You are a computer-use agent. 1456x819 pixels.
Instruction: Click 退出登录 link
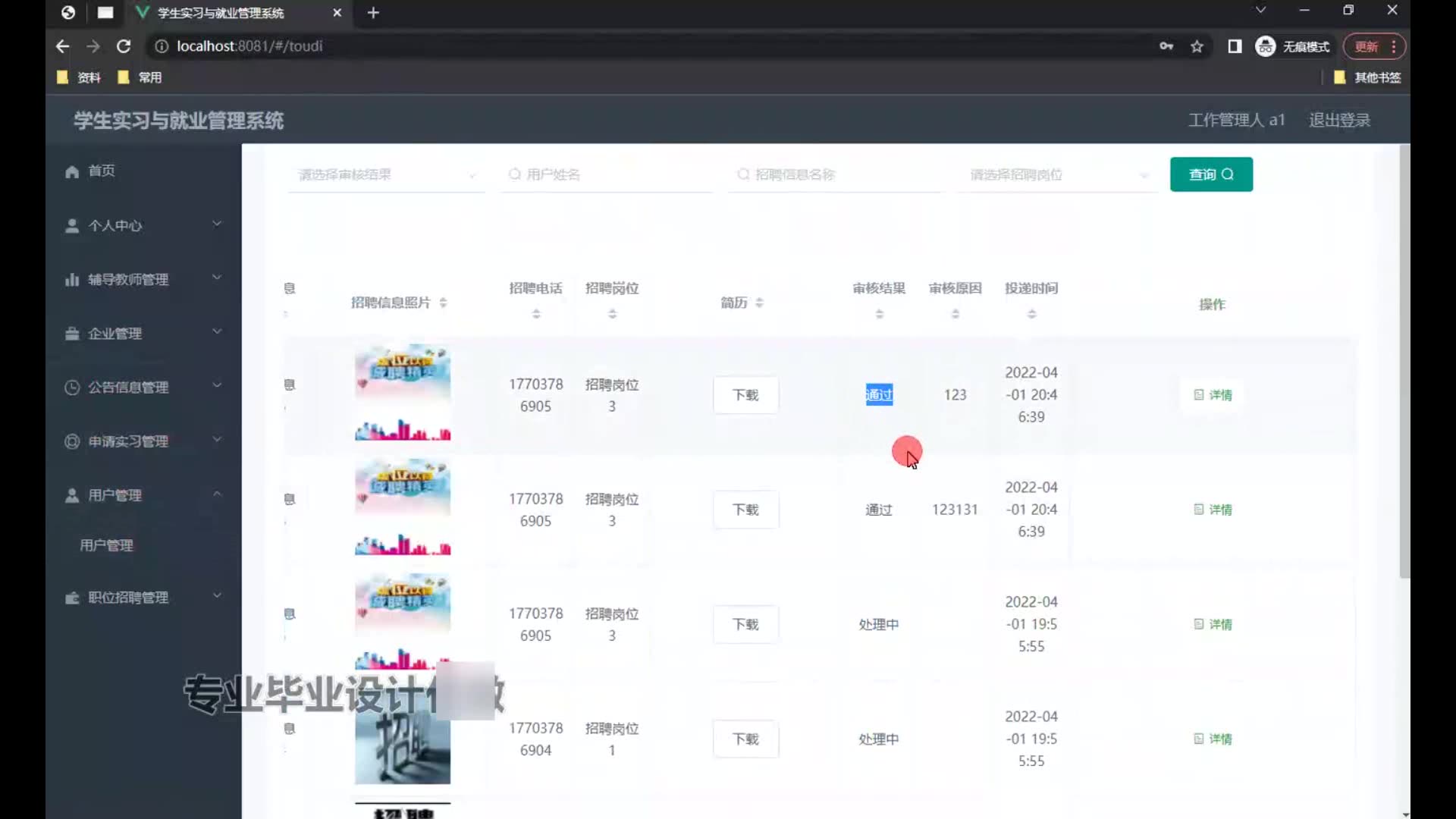point(1338,120)
